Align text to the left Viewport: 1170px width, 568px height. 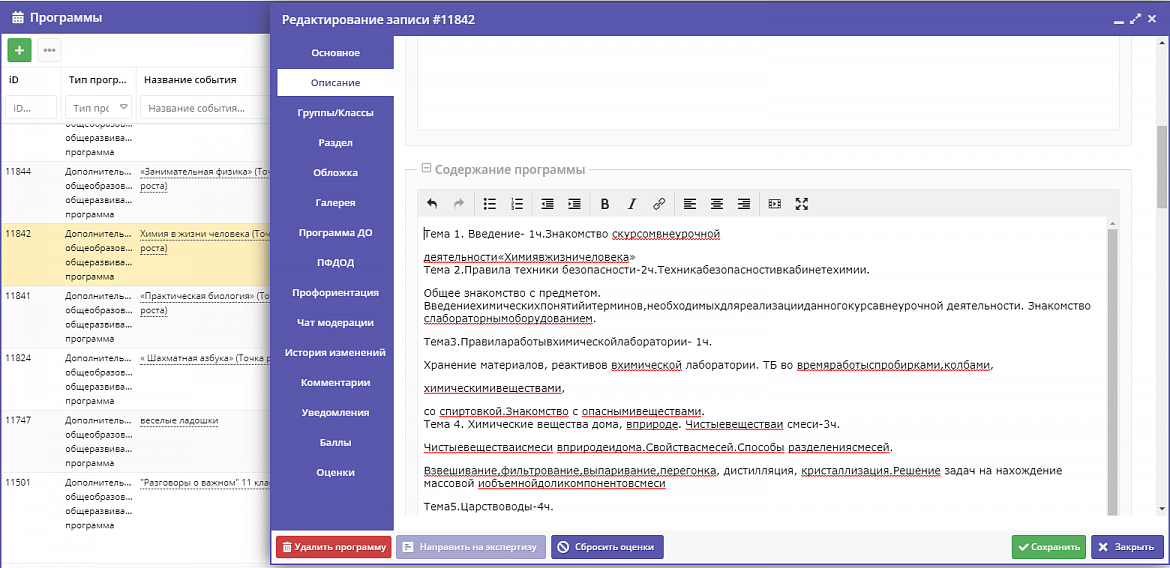690,203
